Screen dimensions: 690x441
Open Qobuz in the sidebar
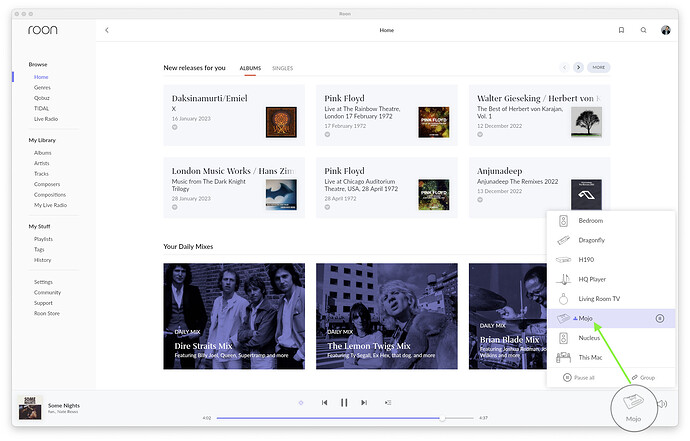(42, 98)
